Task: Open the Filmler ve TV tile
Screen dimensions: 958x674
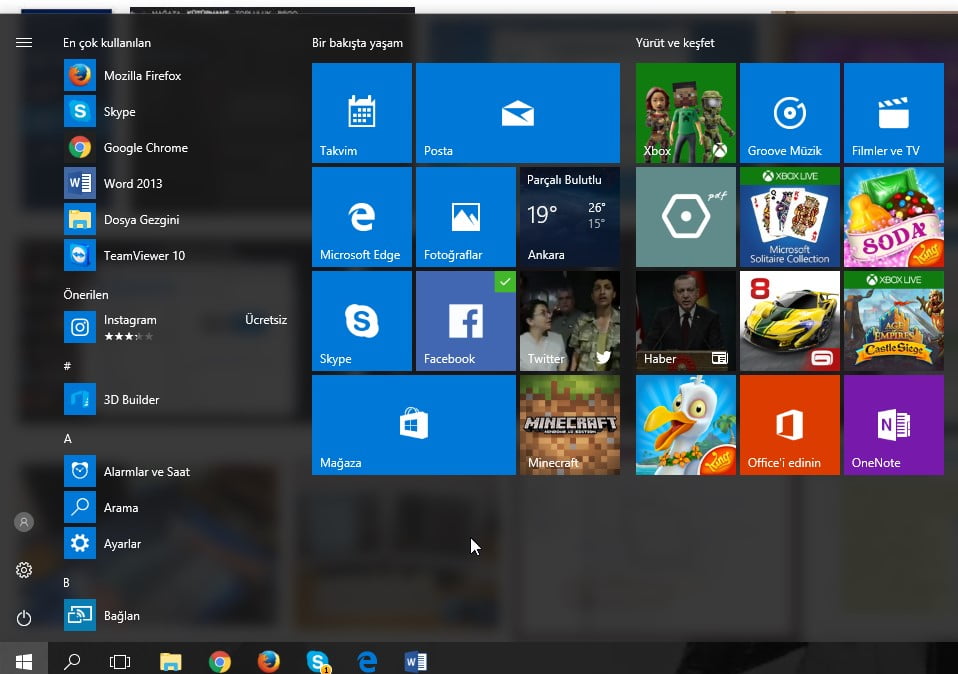Action: [893, 112]
